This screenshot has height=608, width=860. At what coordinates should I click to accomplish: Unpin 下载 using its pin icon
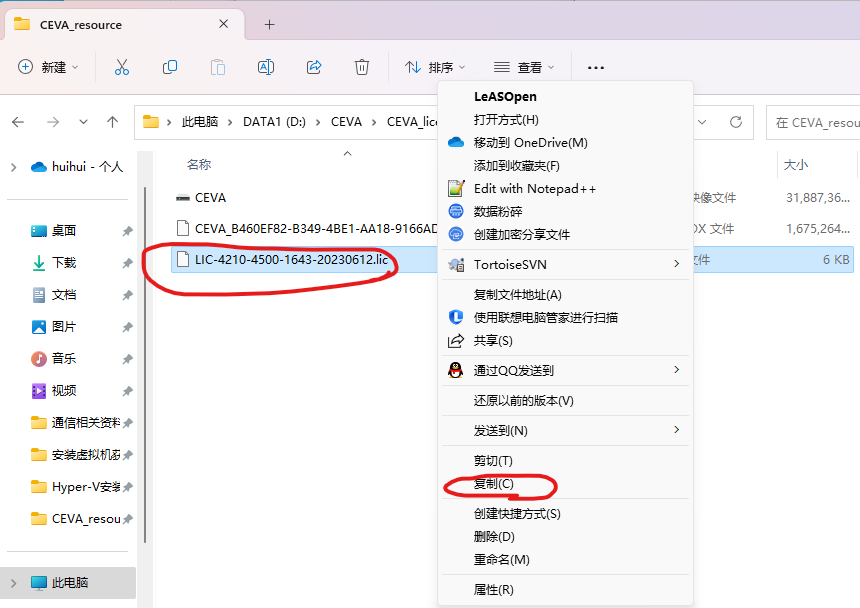(x=127, y=263)
